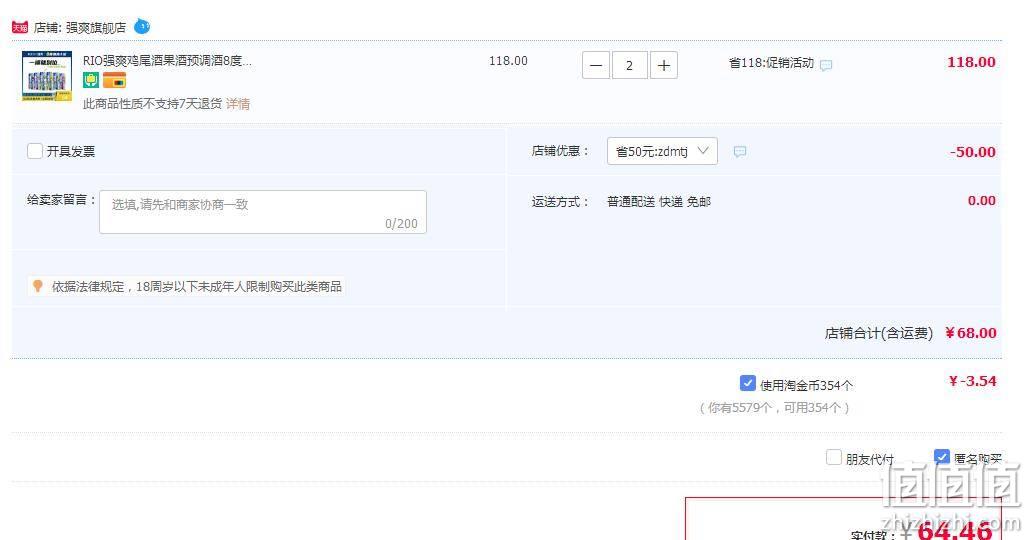Uncheck the 使用淘金币354个 checkbox

tap(748, 383)
